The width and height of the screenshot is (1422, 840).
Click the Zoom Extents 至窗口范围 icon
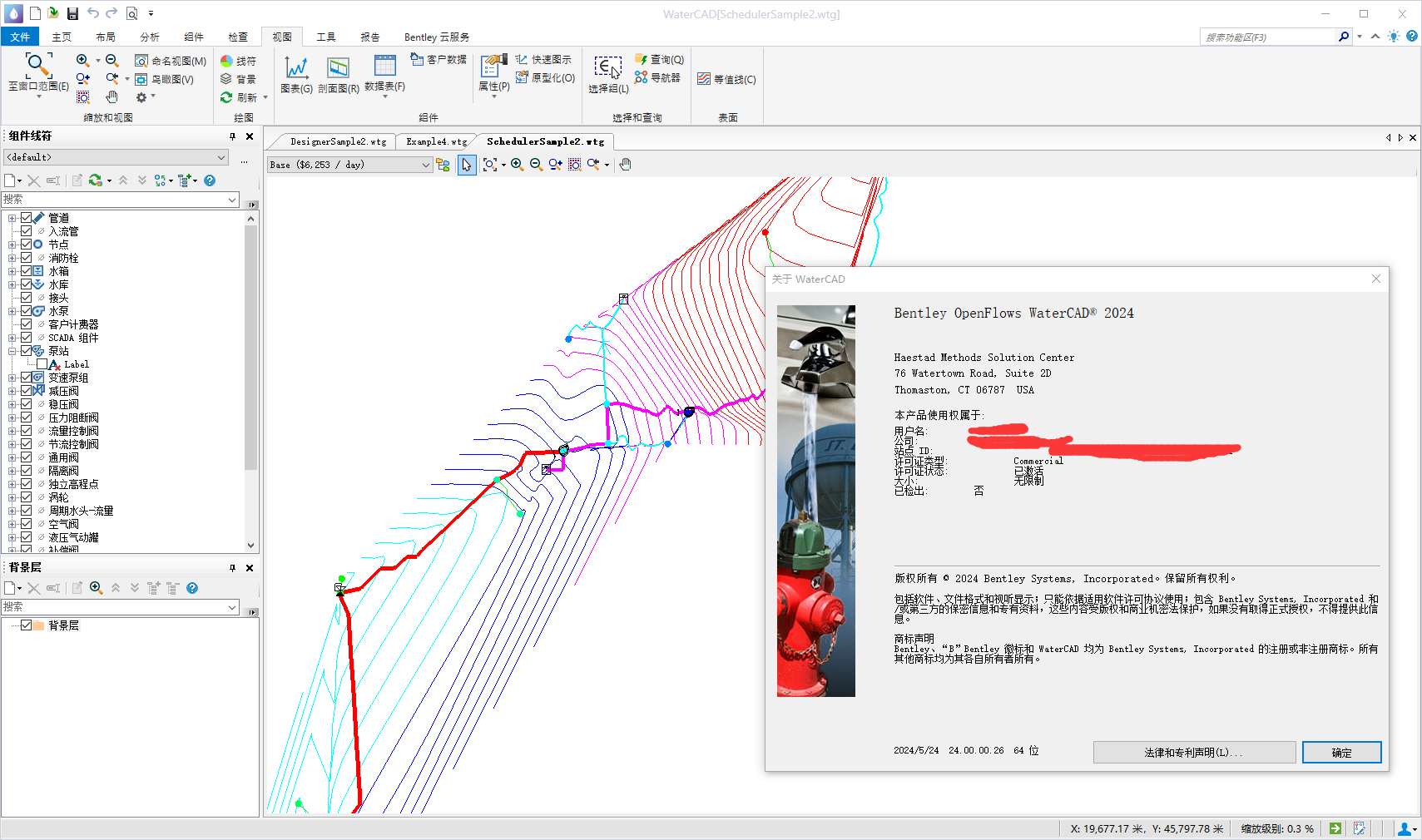[38, 64]
